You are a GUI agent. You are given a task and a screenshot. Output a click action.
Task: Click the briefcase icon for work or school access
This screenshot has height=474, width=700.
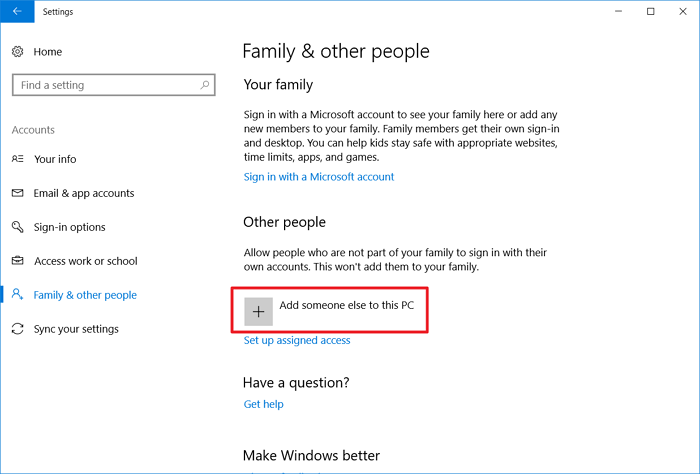pyautogui.click(x=18, y=261)
